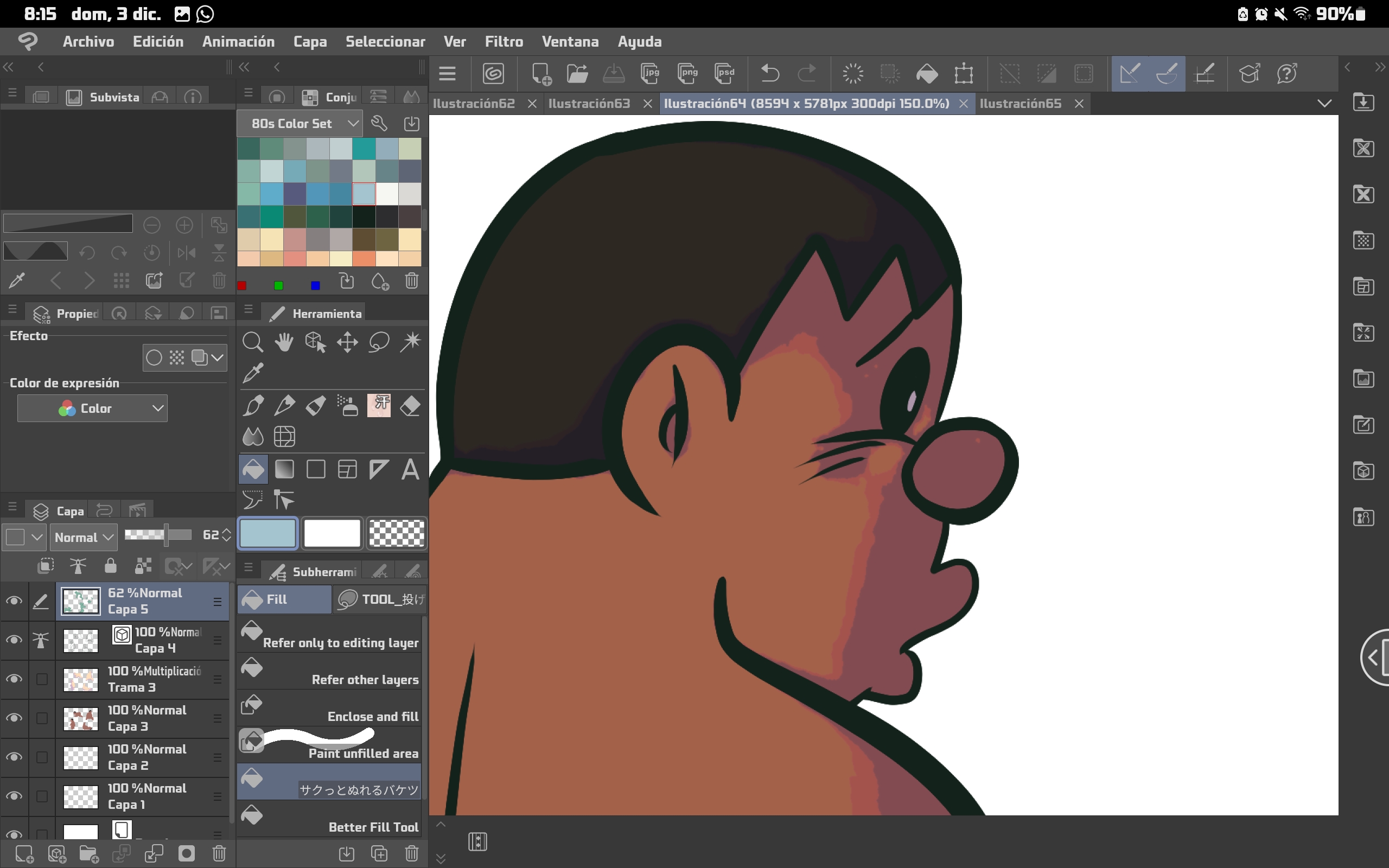
Task: Select the Eraser tool icon
Action: [x=410, y=406]
